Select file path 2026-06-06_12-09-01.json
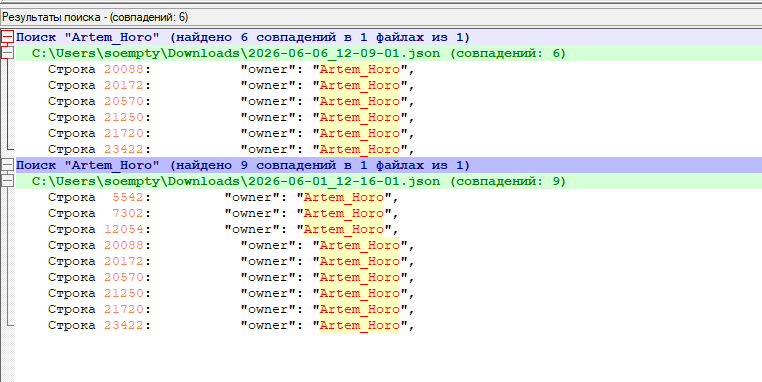This screenshot has height=382, width=762. [x=299, y=53]
